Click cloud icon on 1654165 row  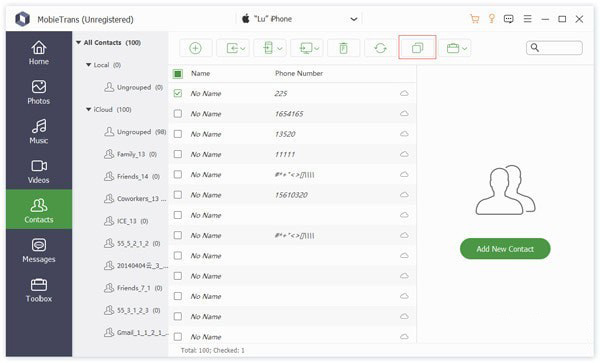tap(404, 114)
